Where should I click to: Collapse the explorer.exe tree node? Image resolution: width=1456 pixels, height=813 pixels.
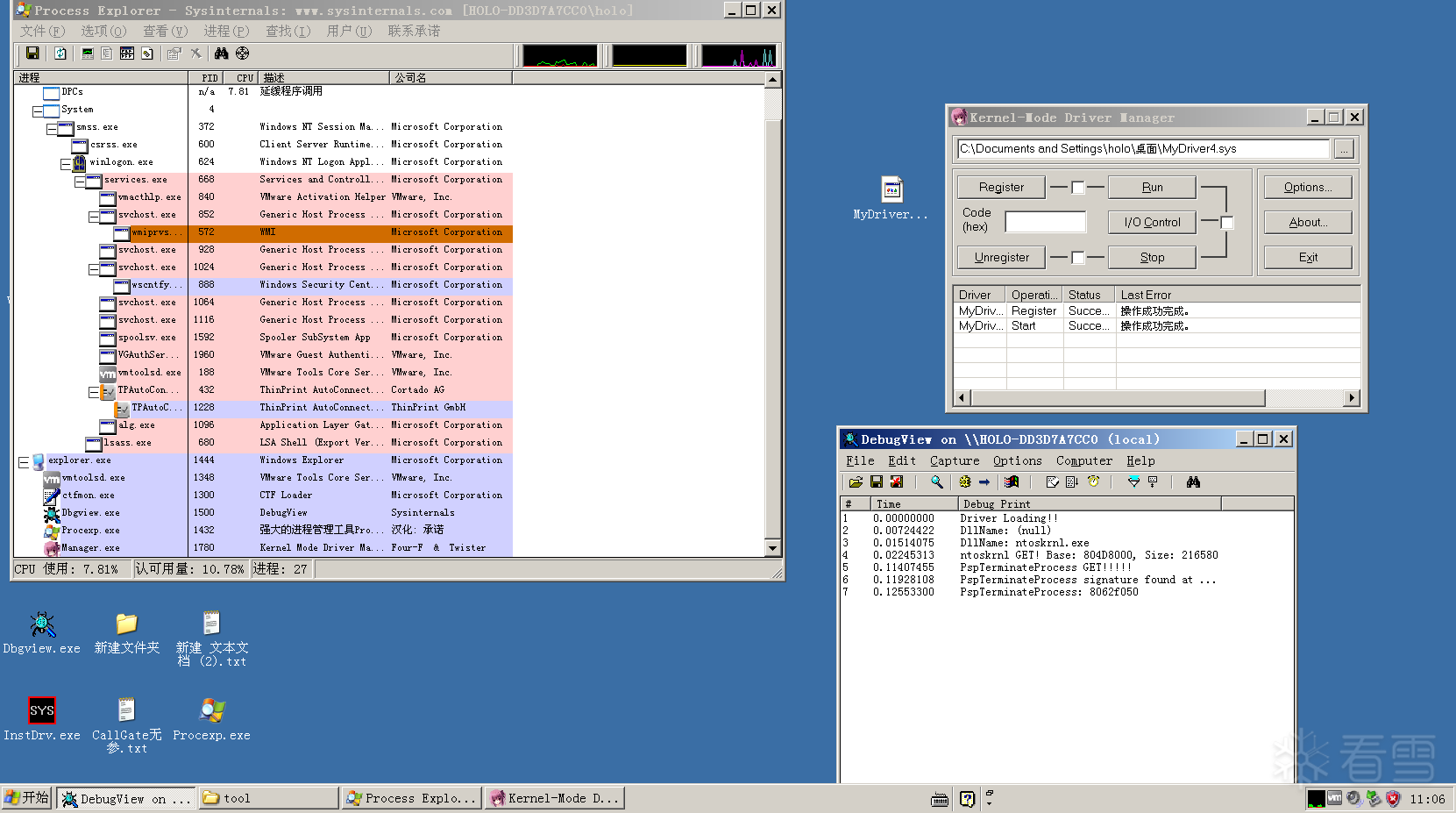click(x=24, y=461)
